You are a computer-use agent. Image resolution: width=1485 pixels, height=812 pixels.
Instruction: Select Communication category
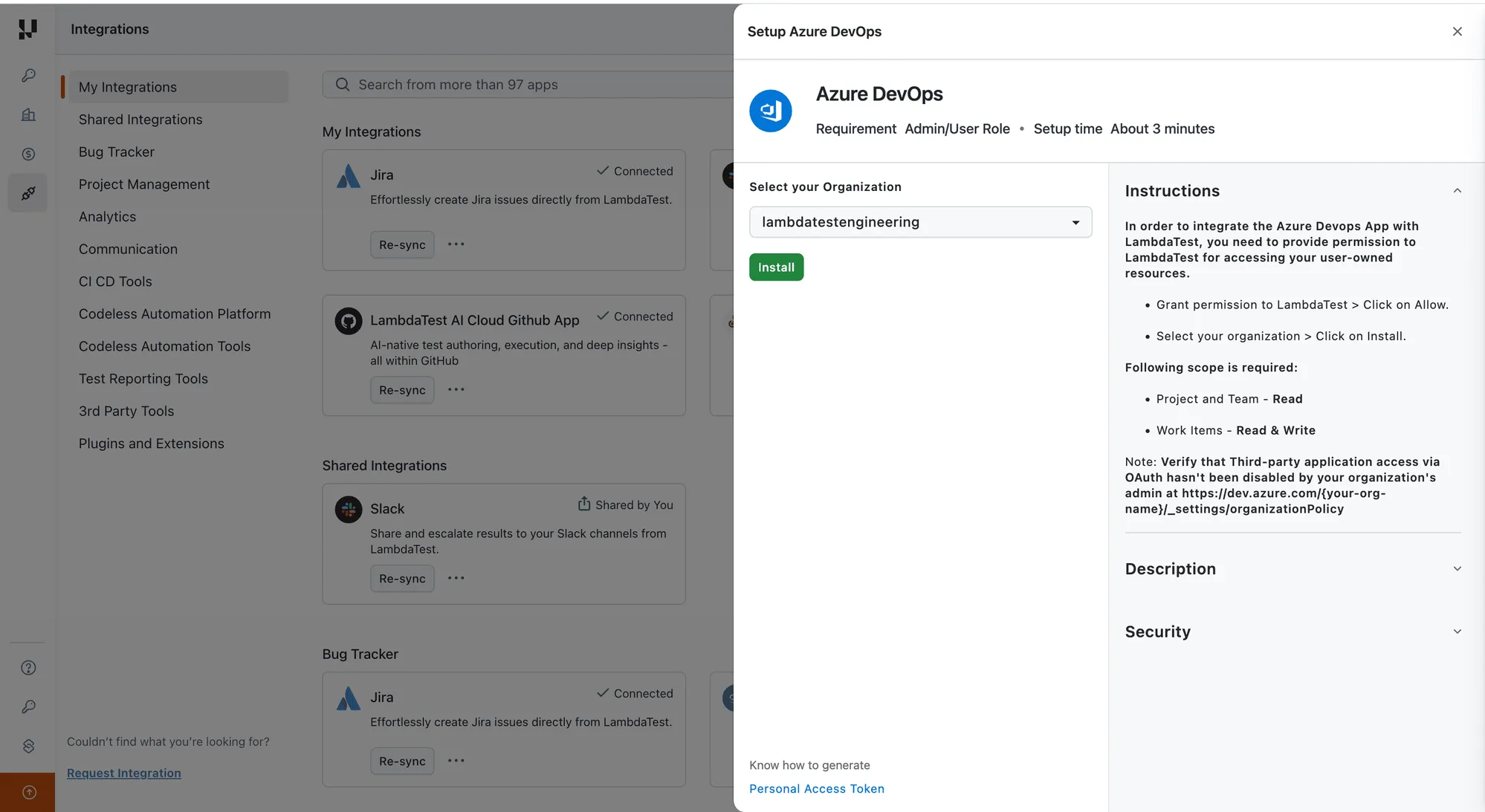coord(128,250)
